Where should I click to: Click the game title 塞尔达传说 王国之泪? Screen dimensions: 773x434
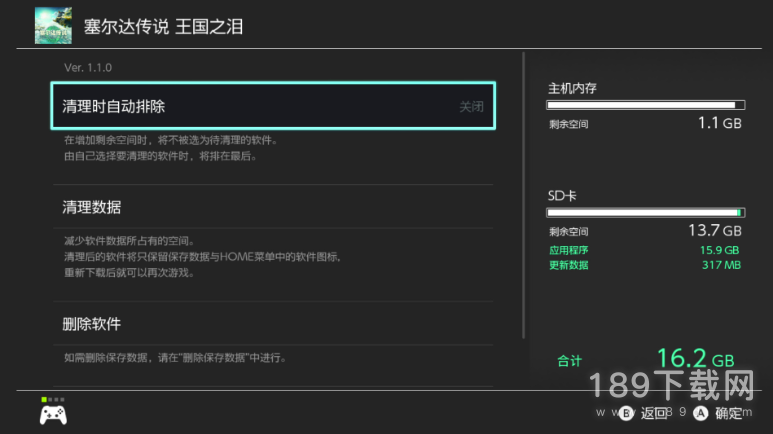click(x=163, y=27)
